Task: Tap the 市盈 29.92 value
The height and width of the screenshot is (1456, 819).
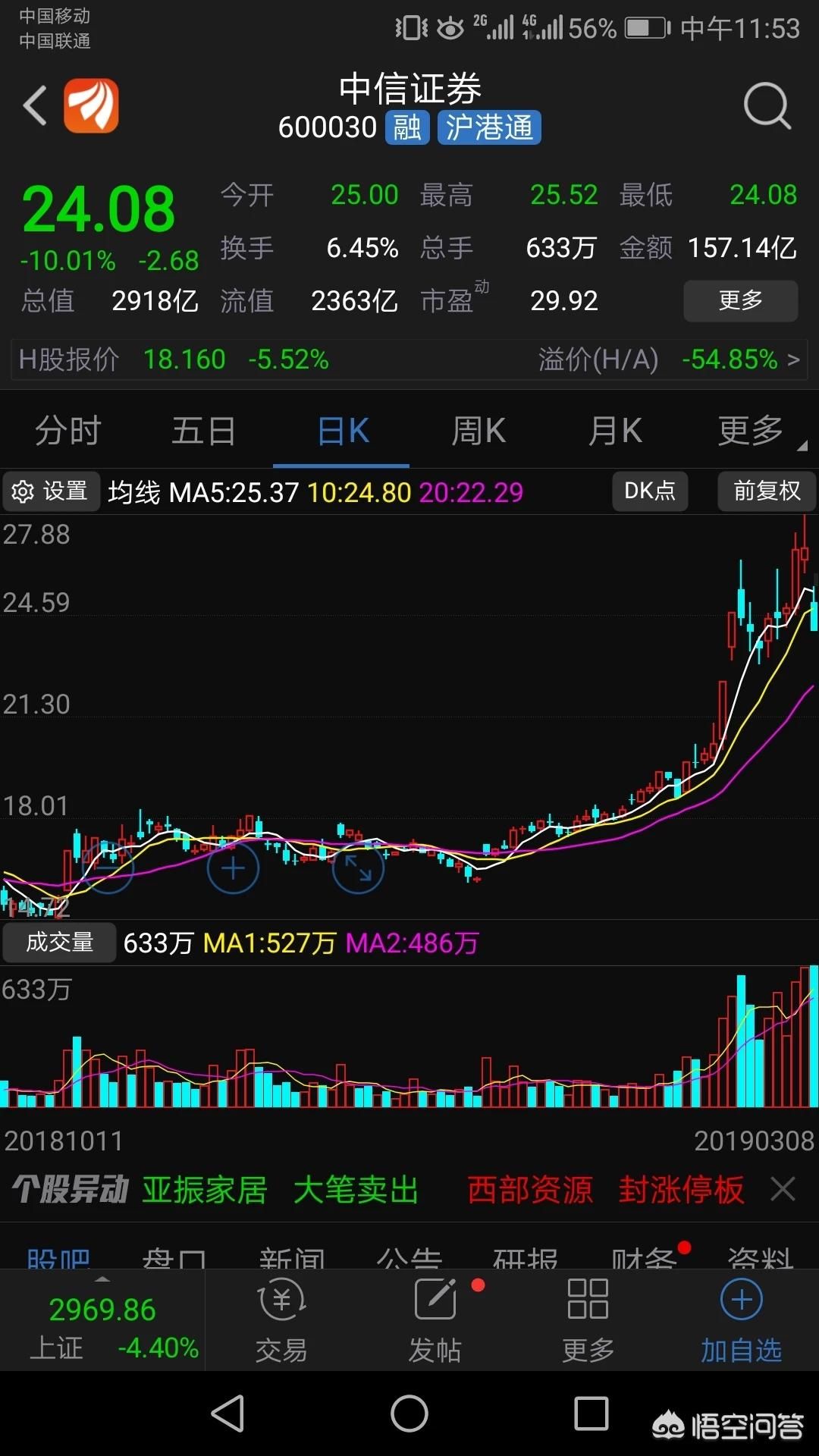Action: [564, 301]
